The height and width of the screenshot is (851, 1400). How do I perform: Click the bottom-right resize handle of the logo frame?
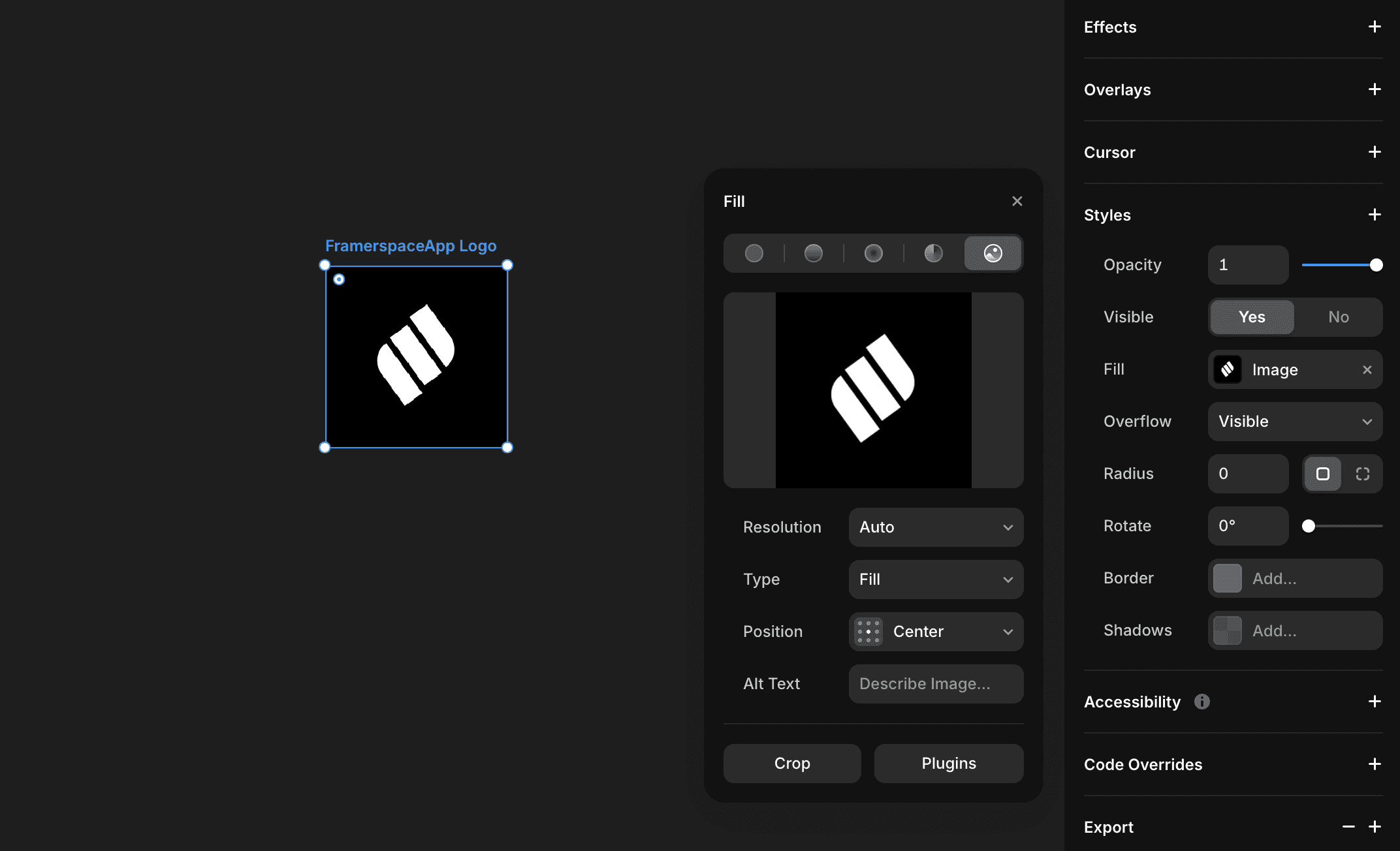tap(507, 448)
